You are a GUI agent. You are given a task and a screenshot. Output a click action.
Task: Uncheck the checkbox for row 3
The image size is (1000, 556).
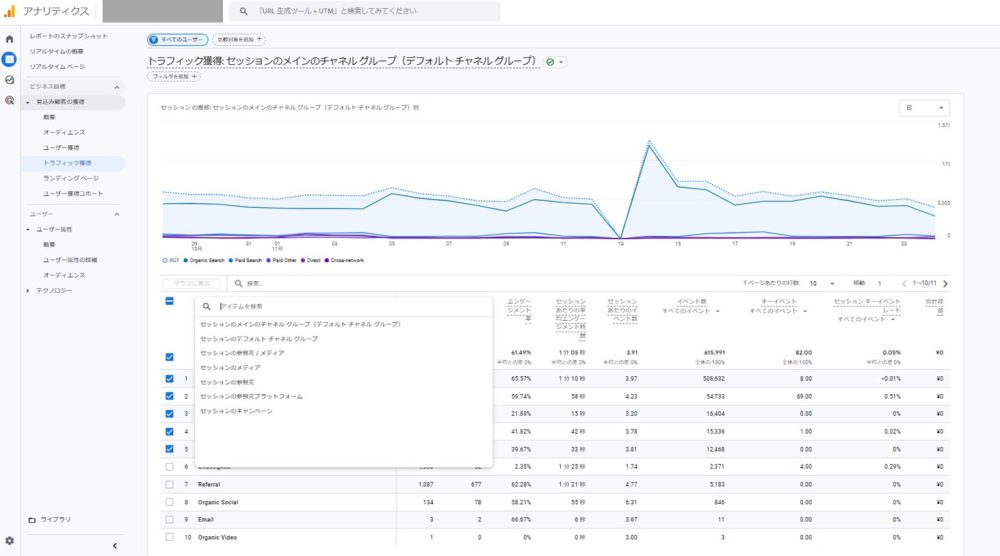tap(169, 414)
